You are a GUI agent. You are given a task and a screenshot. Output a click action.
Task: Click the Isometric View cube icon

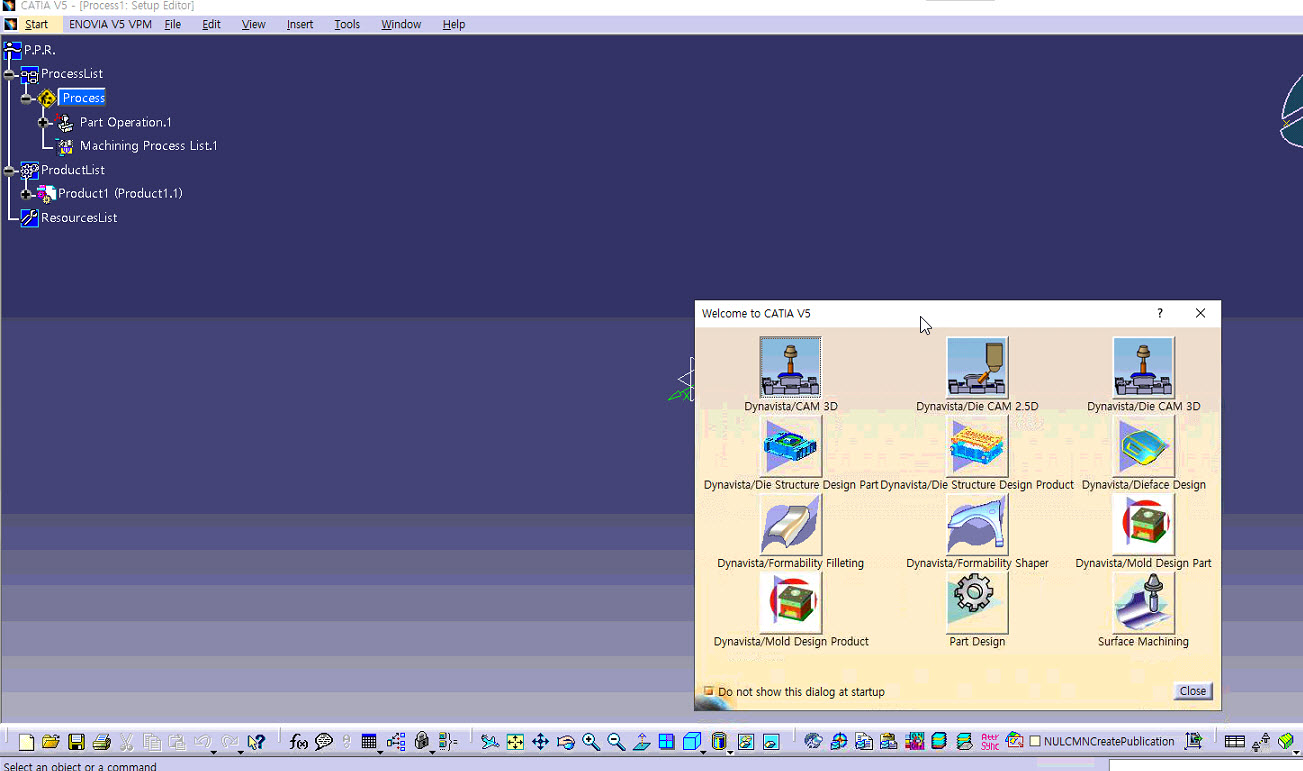point(691,742)
